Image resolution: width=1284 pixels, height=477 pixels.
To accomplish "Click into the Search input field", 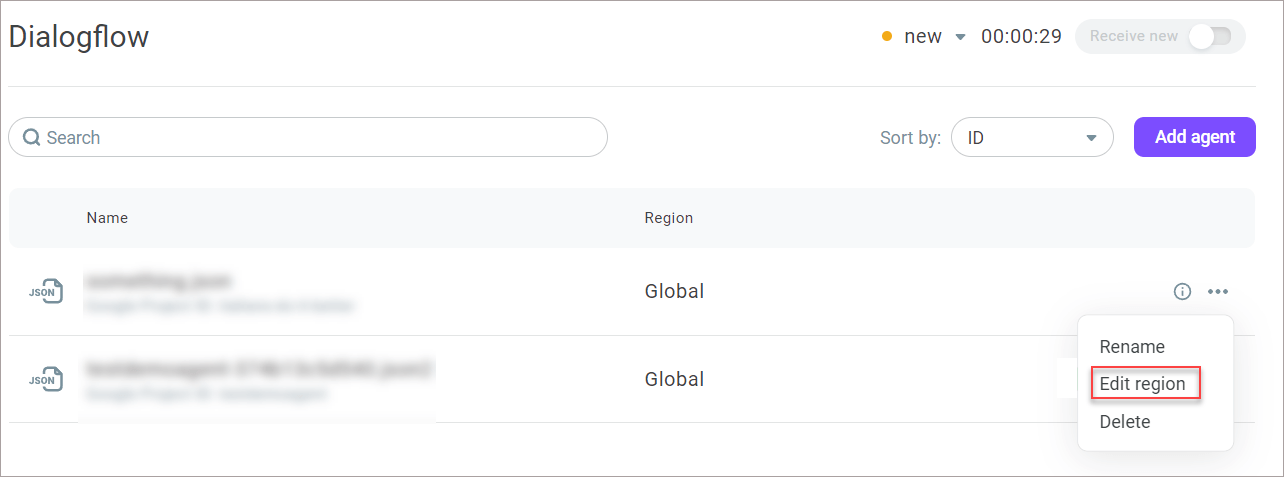I will click(308, 138).
